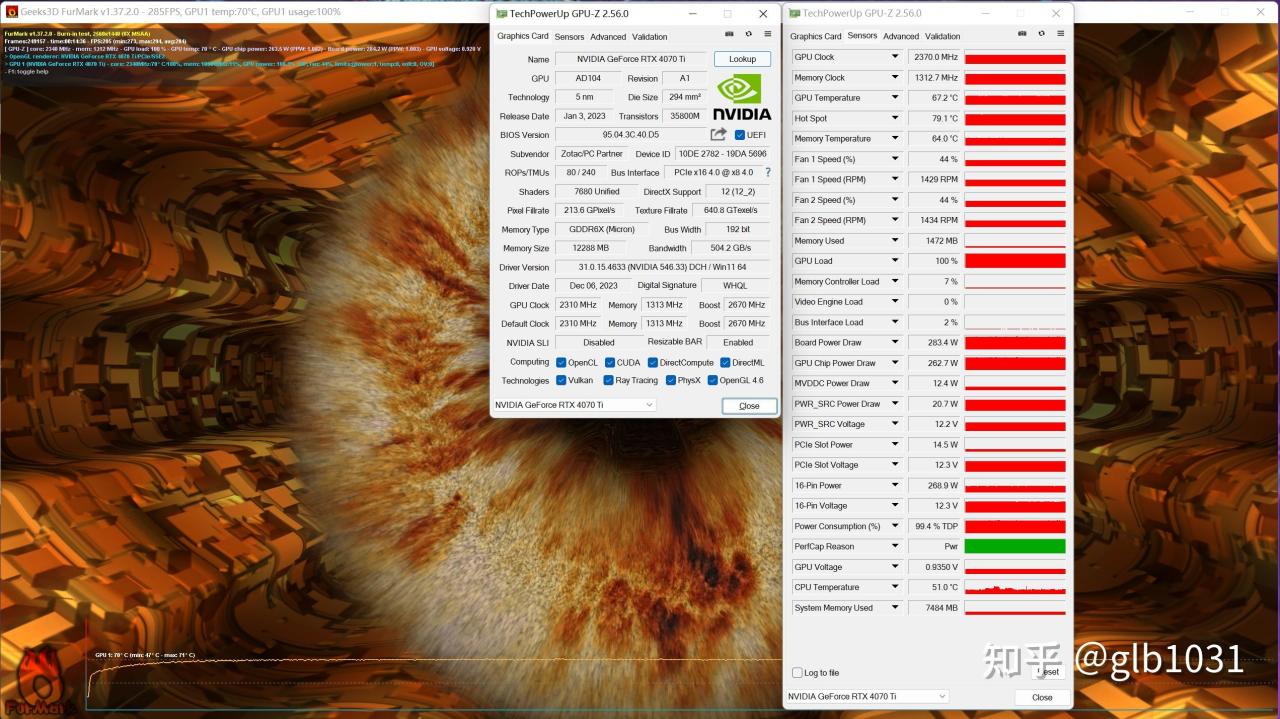1280x719 pixels.
Task: Click the NVIDIA logo image
Action: point(741,97)
